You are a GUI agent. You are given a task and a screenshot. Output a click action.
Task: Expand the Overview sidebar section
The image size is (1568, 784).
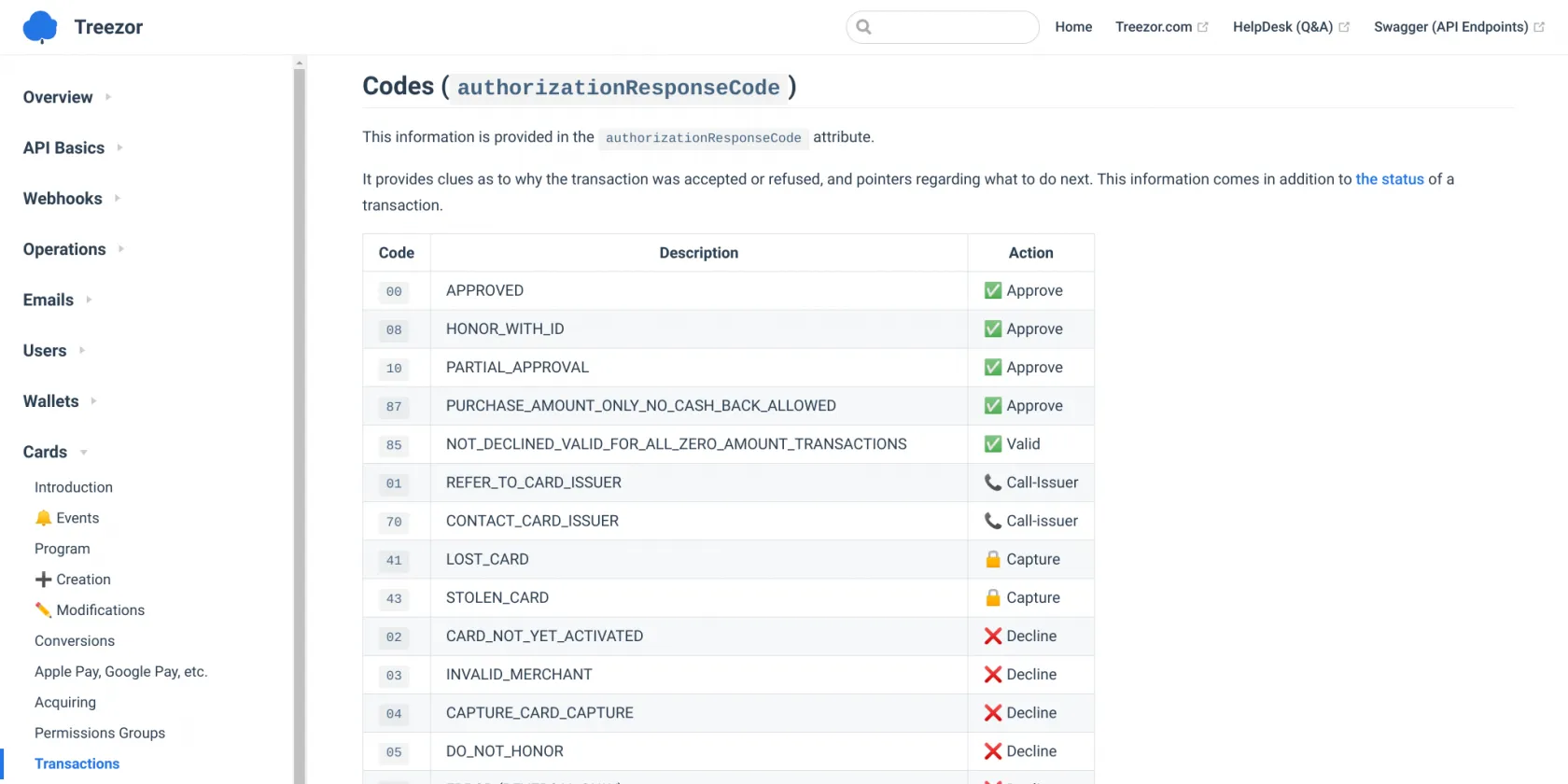coord(107,97)
